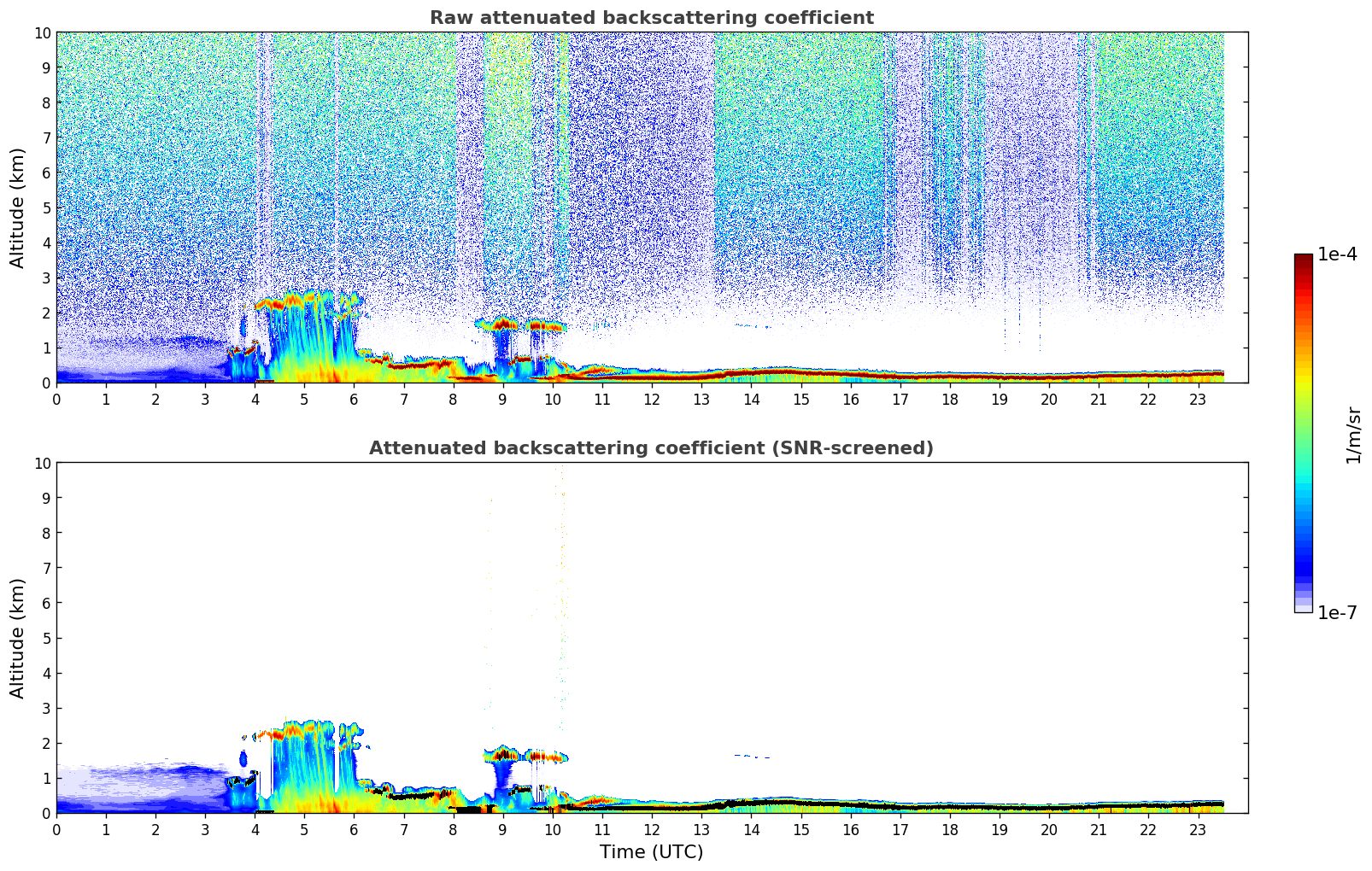The height and width of the screenshot is (871, 1372).
Task: Click the '5' altitude tick on the bottom plot
Action: [46, 638]
